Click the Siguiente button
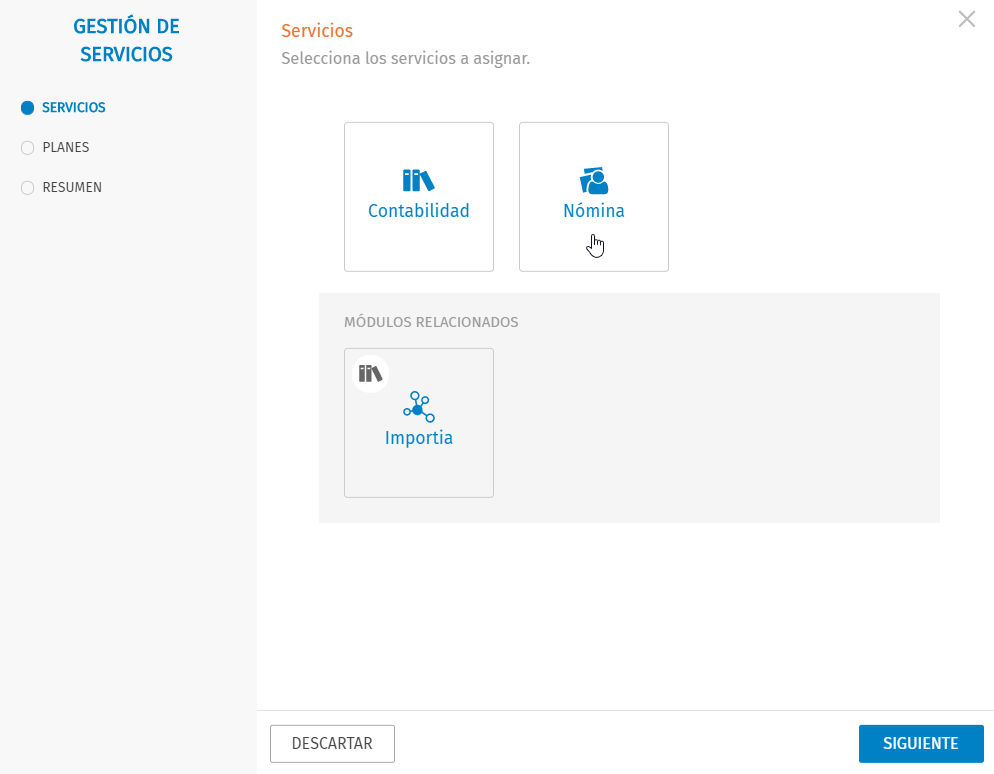 coord(921,744)
